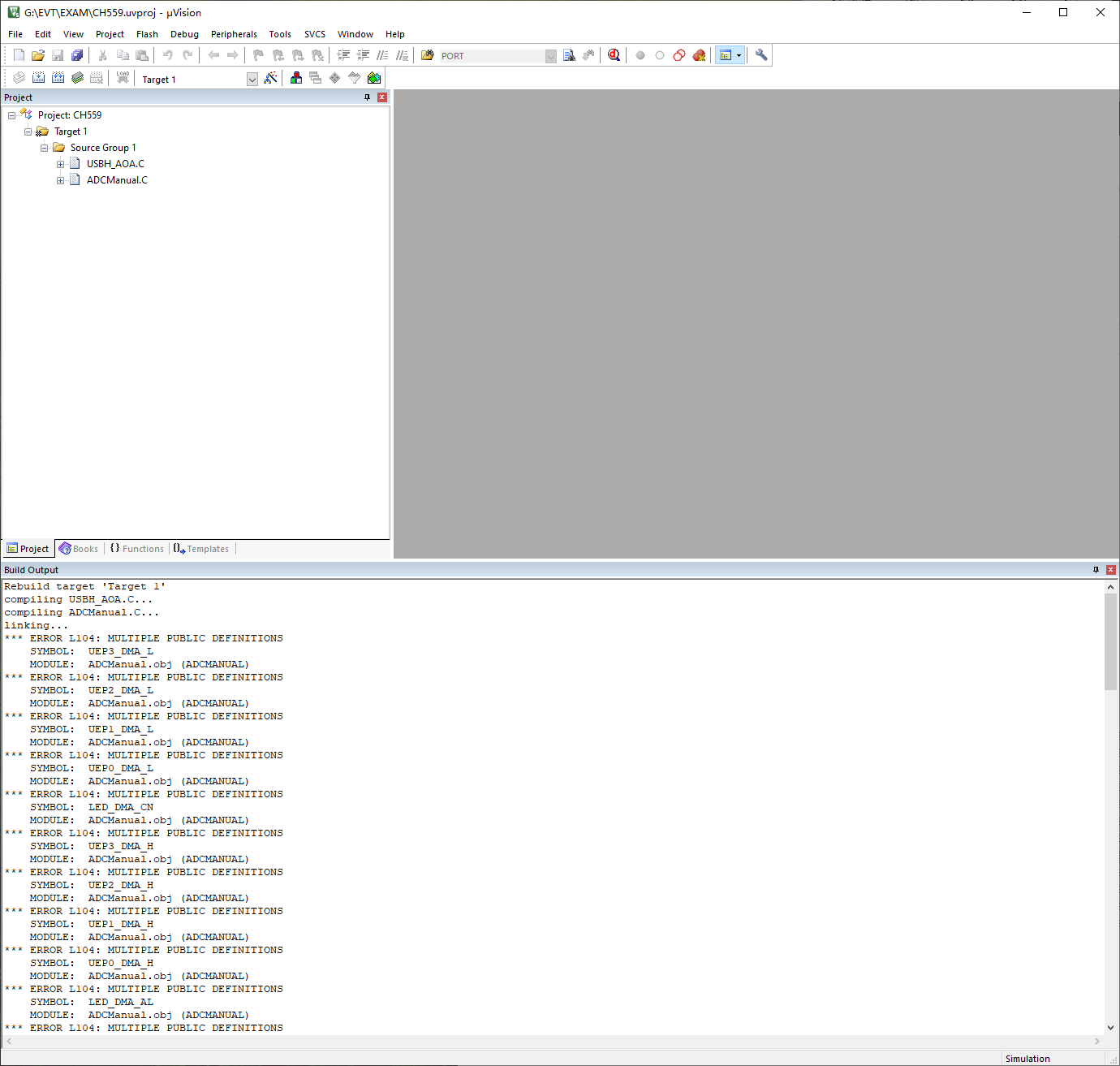
Task: Open the Peripherals menu
Action: 234,34
